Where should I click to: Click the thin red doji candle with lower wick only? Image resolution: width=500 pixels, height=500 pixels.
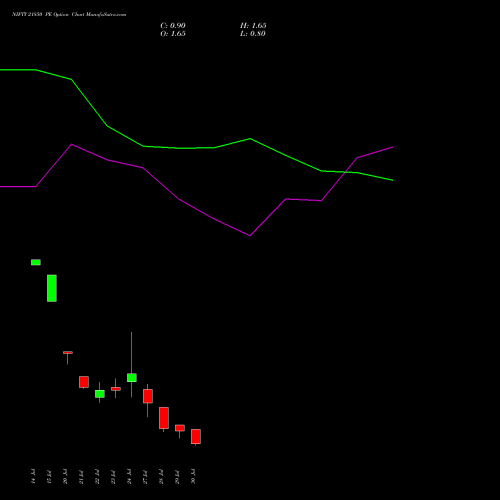(68, 353)
